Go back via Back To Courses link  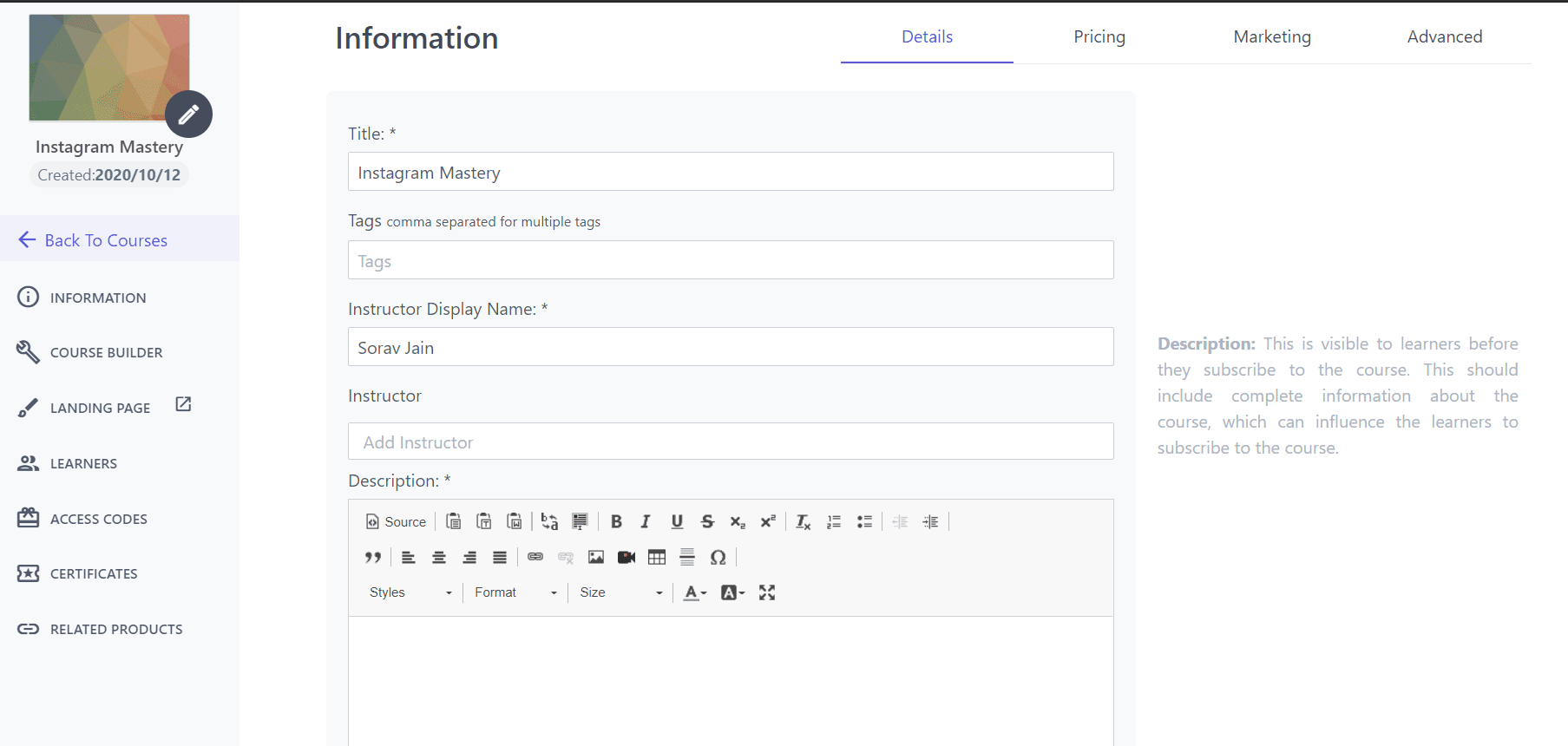point(105,240)
